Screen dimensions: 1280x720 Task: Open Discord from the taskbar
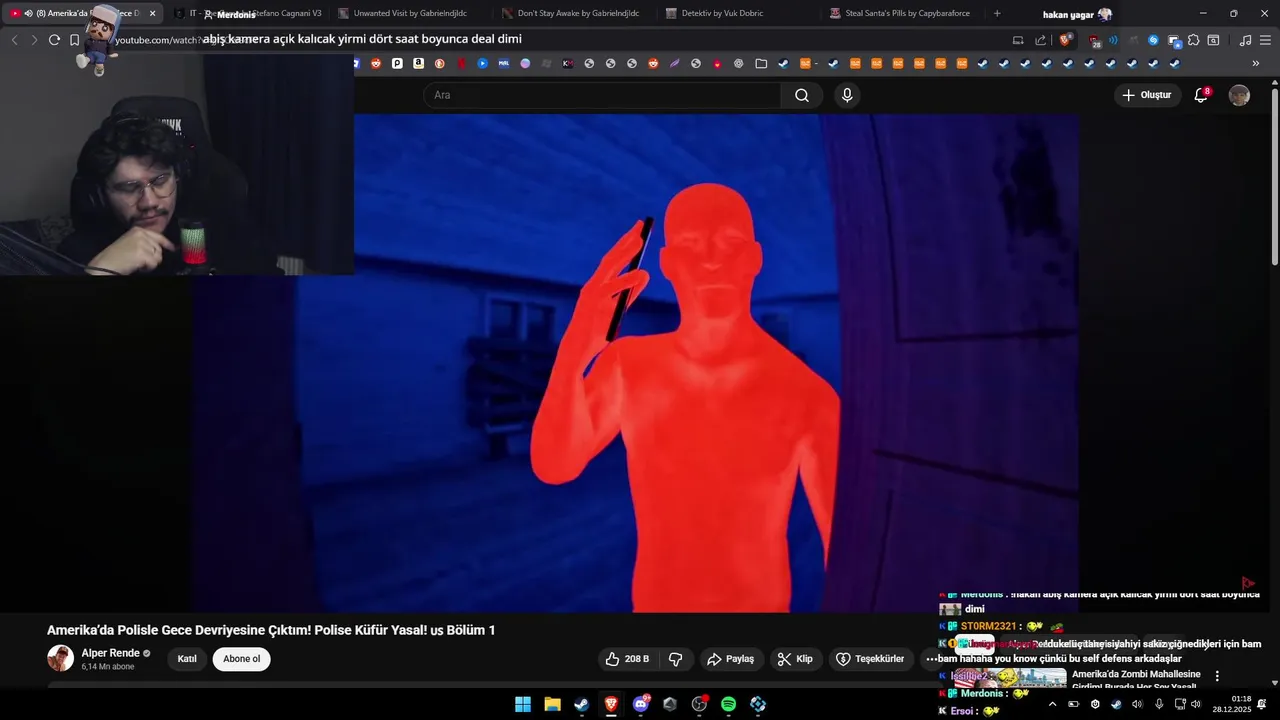pyautogui.click(x=640, y=704)
